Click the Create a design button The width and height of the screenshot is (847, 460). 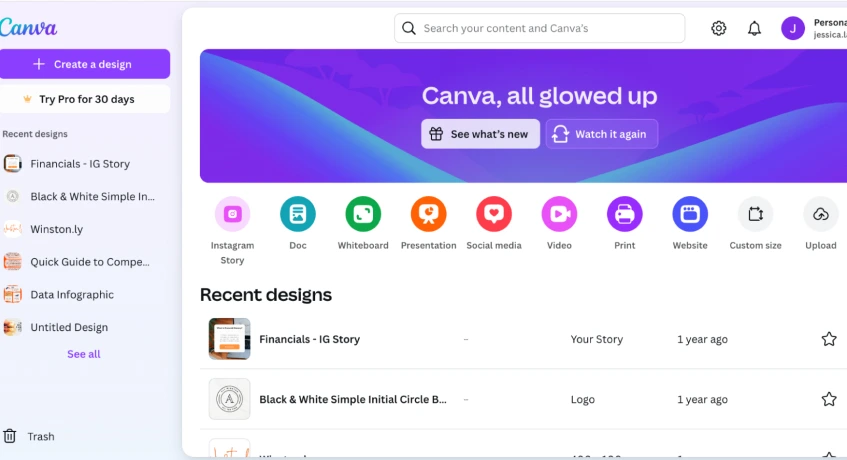[85, 64]
